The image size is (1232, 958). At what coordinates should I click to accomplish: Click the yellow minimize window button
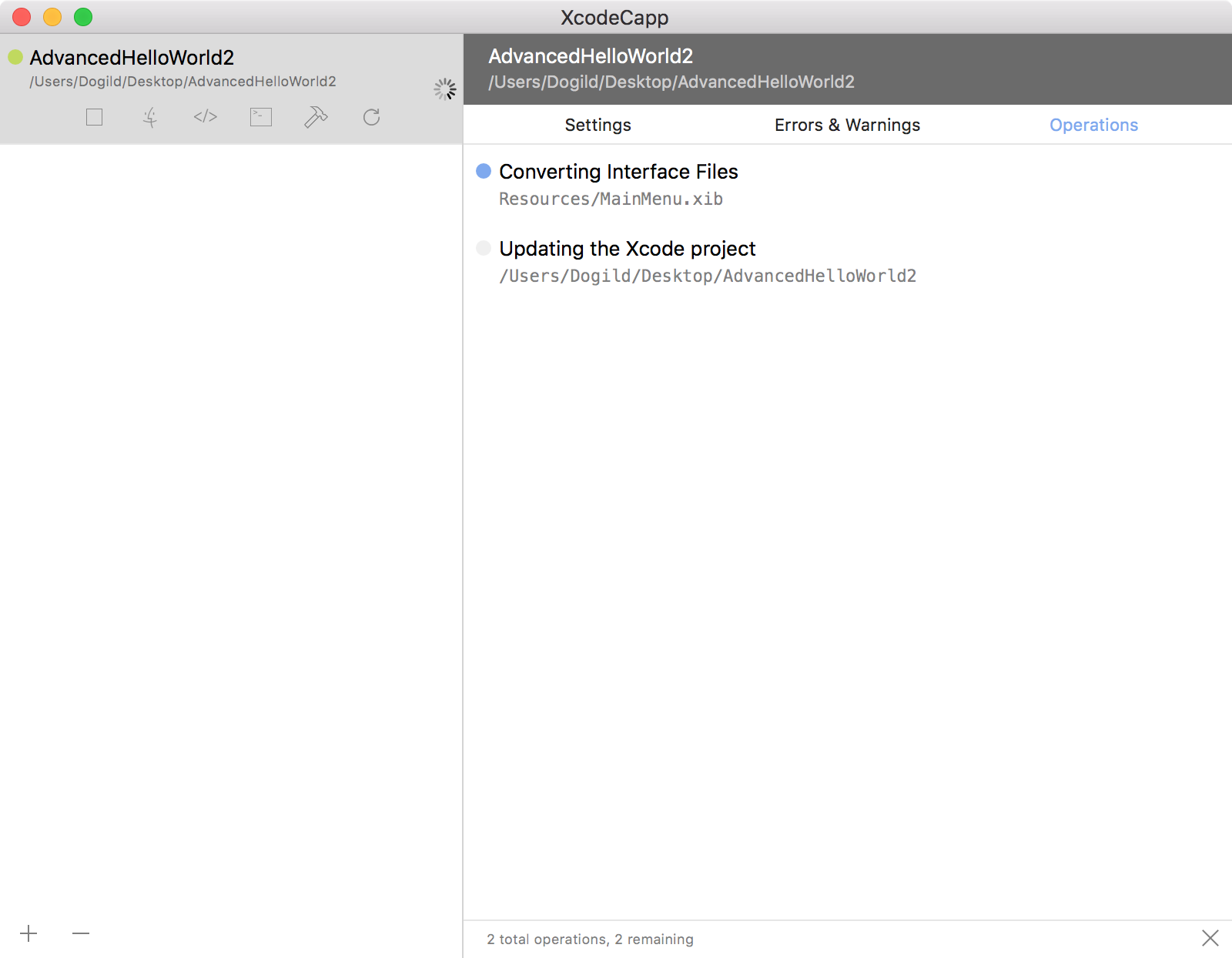(x=52, y=17)
